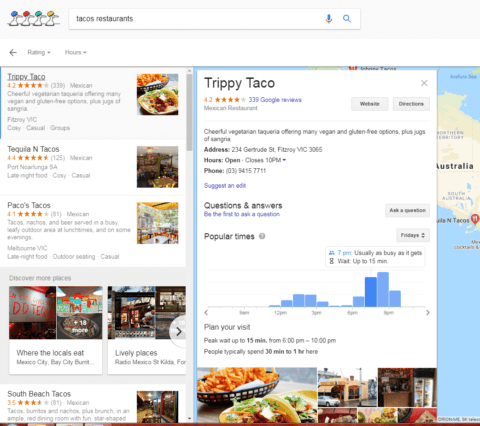Advance the Discover more places carousel arrow
480x426 pixels.
click(x=179, y=331)
